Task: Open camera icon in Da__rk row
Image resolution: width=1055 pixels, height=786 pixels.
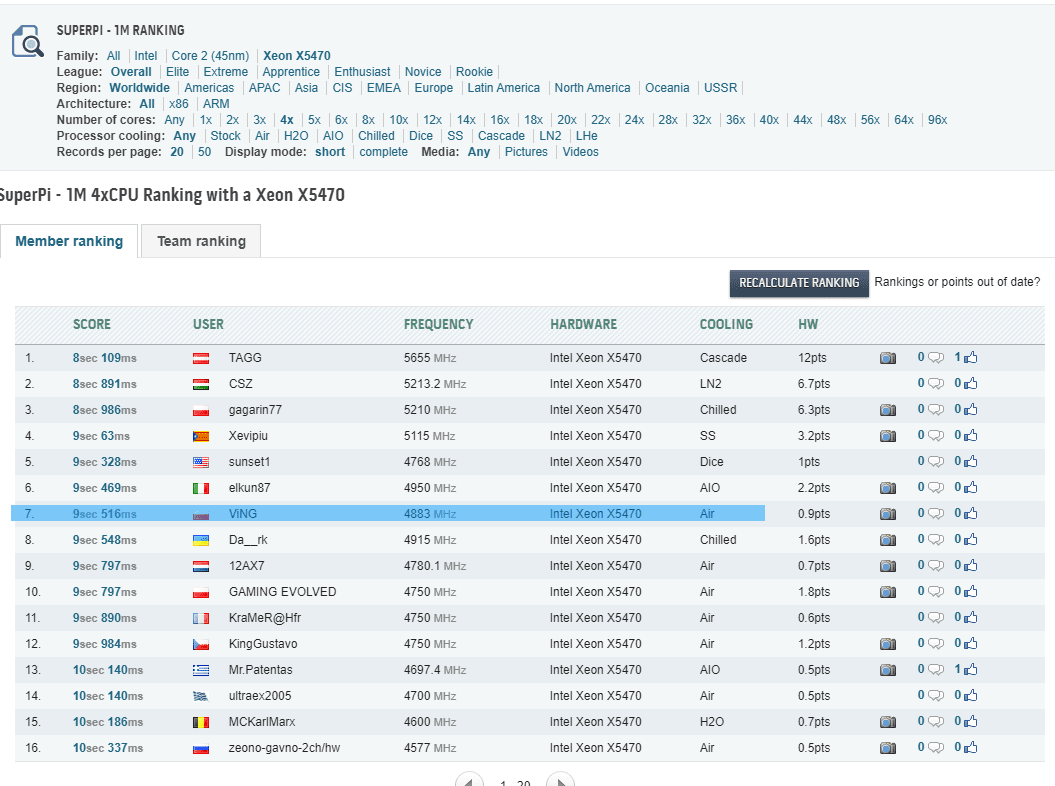Action: click(887, 540)
